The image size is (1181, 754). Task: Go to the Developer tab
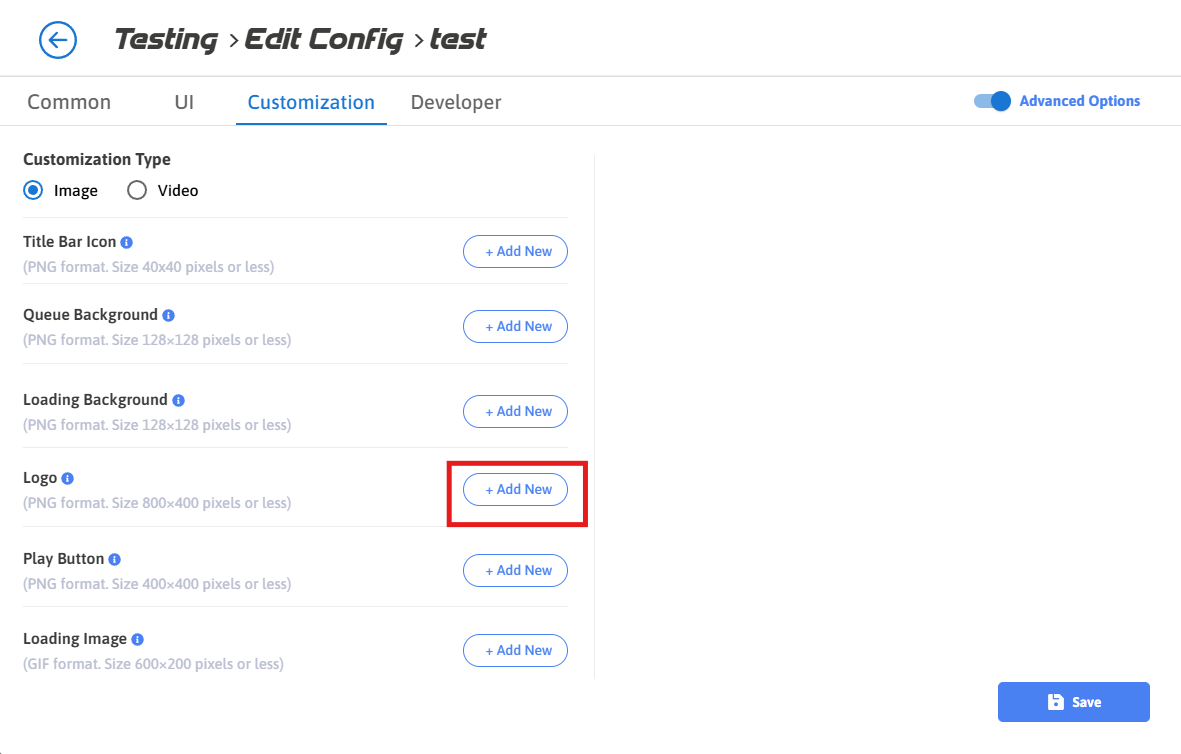click(x=456, y=102)
